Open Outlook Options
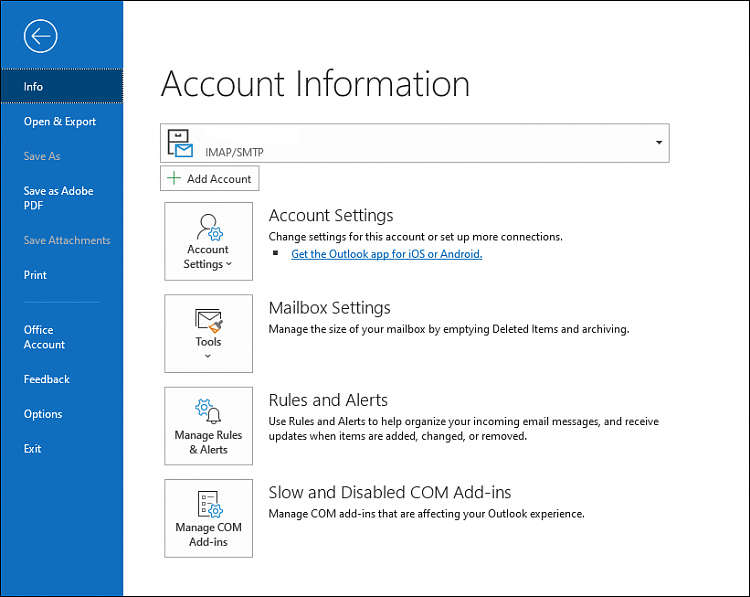Viewport: 750px width, 597px height. click(x=43, y=414)
